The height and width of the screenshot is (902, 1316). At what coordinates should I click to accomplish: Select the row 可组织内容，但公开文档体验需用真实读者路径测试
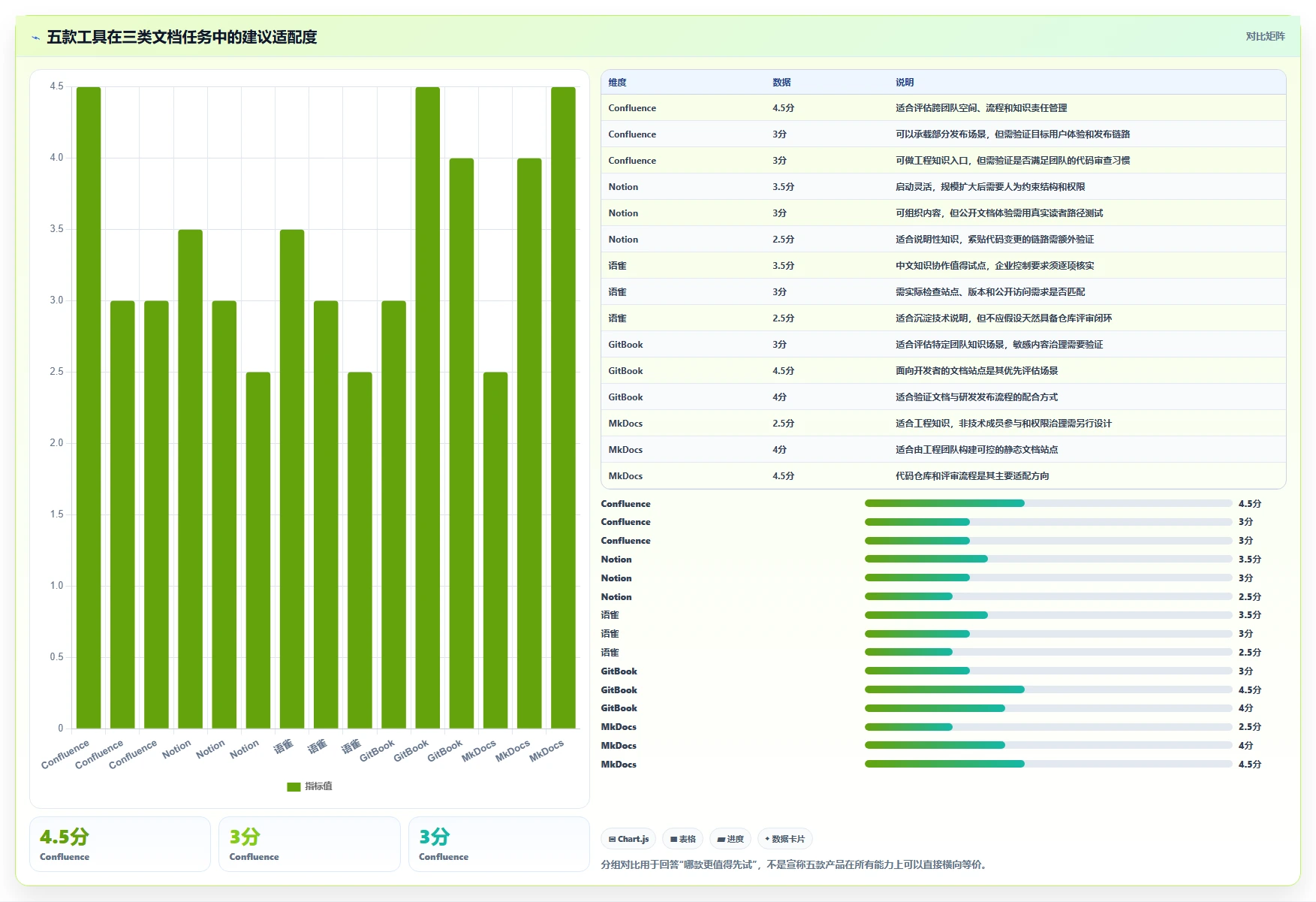pyautogui.click(x=943, y=213)
